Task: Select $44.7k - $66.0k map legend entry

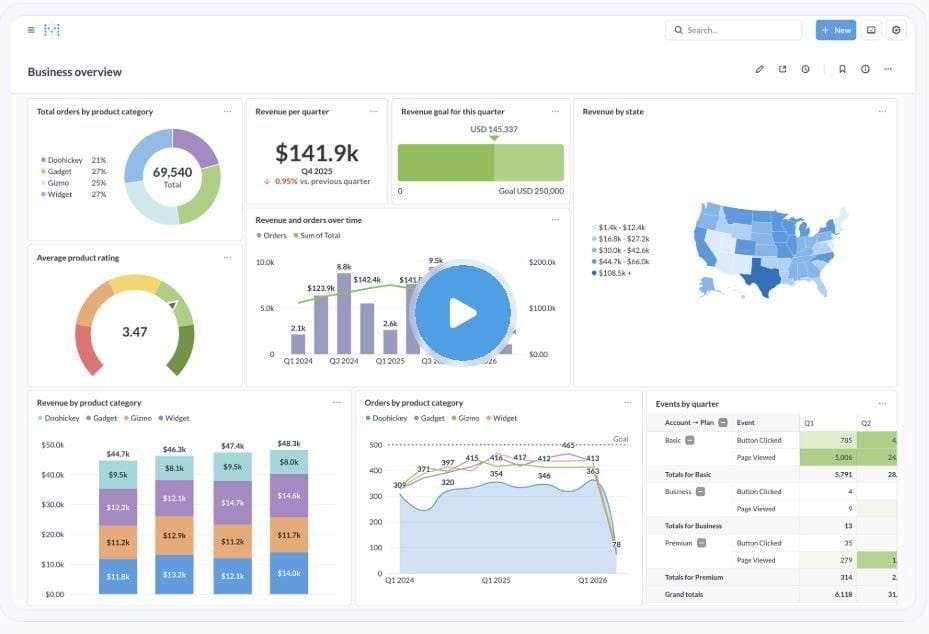Action: pos(621,261)
